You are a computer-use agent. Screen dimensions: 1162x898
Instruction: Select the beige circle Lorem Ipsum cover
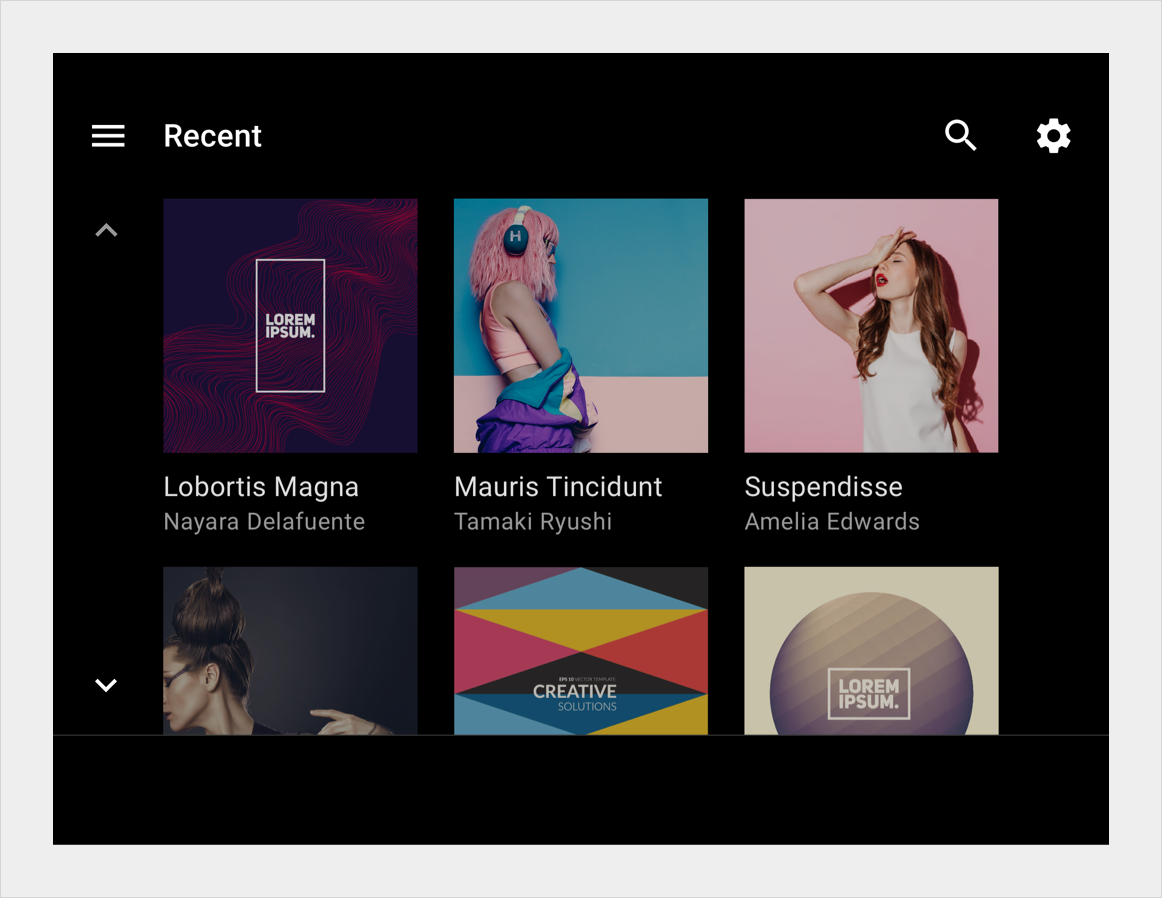[871, 651]
